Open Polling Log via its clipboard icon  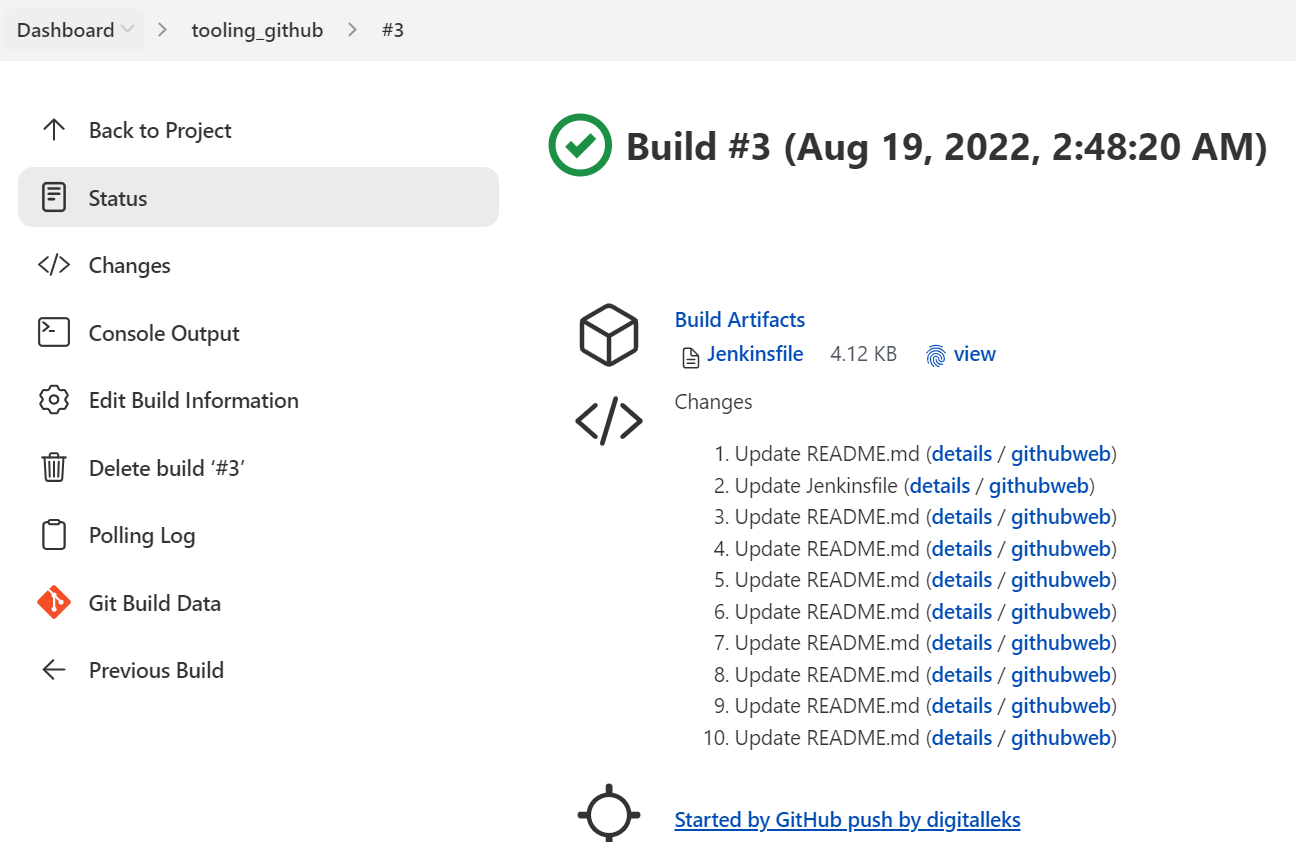coord(53,534)
